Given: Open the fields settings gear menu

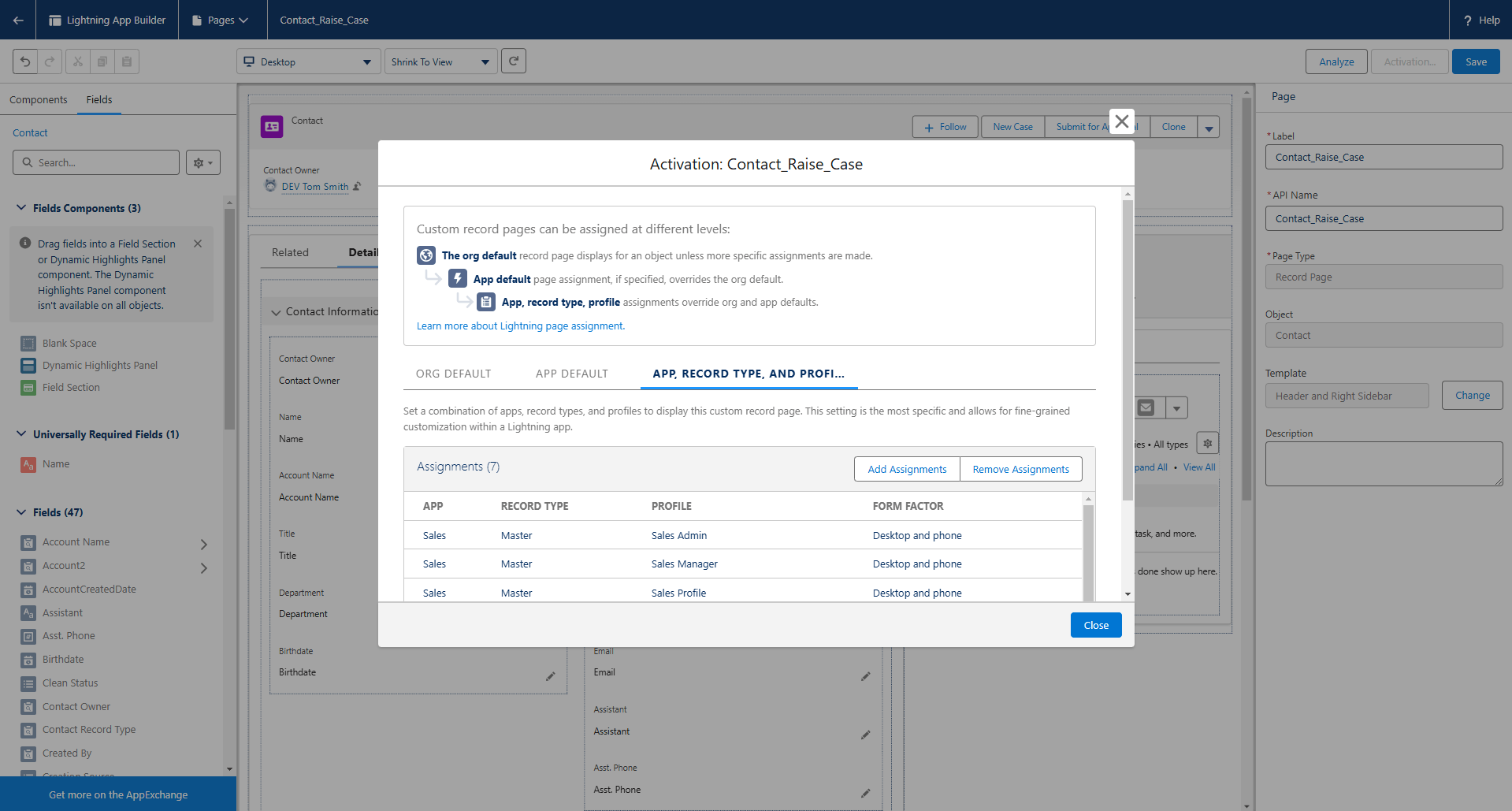Looking at the screenshot, I should [203, 162].
